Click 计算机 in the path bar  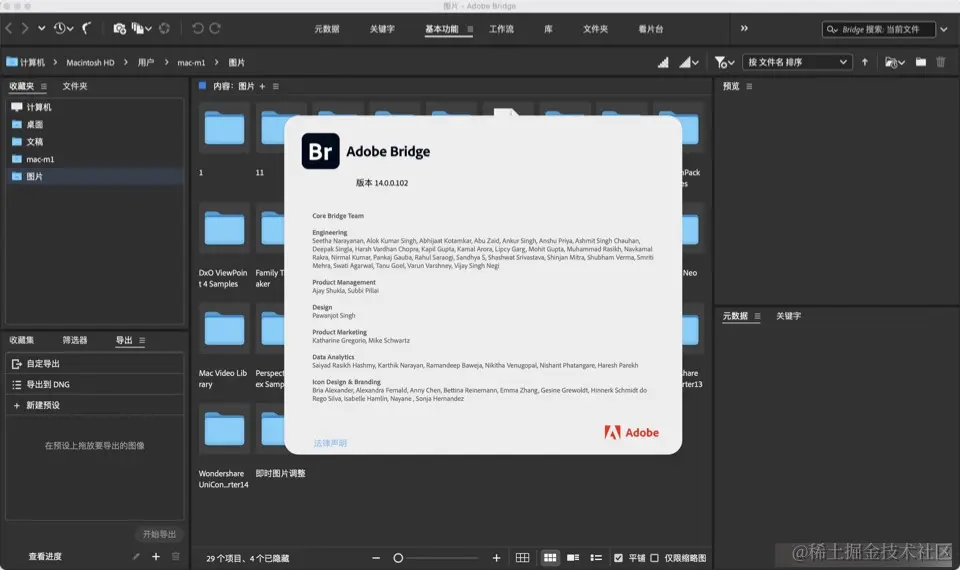tap(26, 62)
